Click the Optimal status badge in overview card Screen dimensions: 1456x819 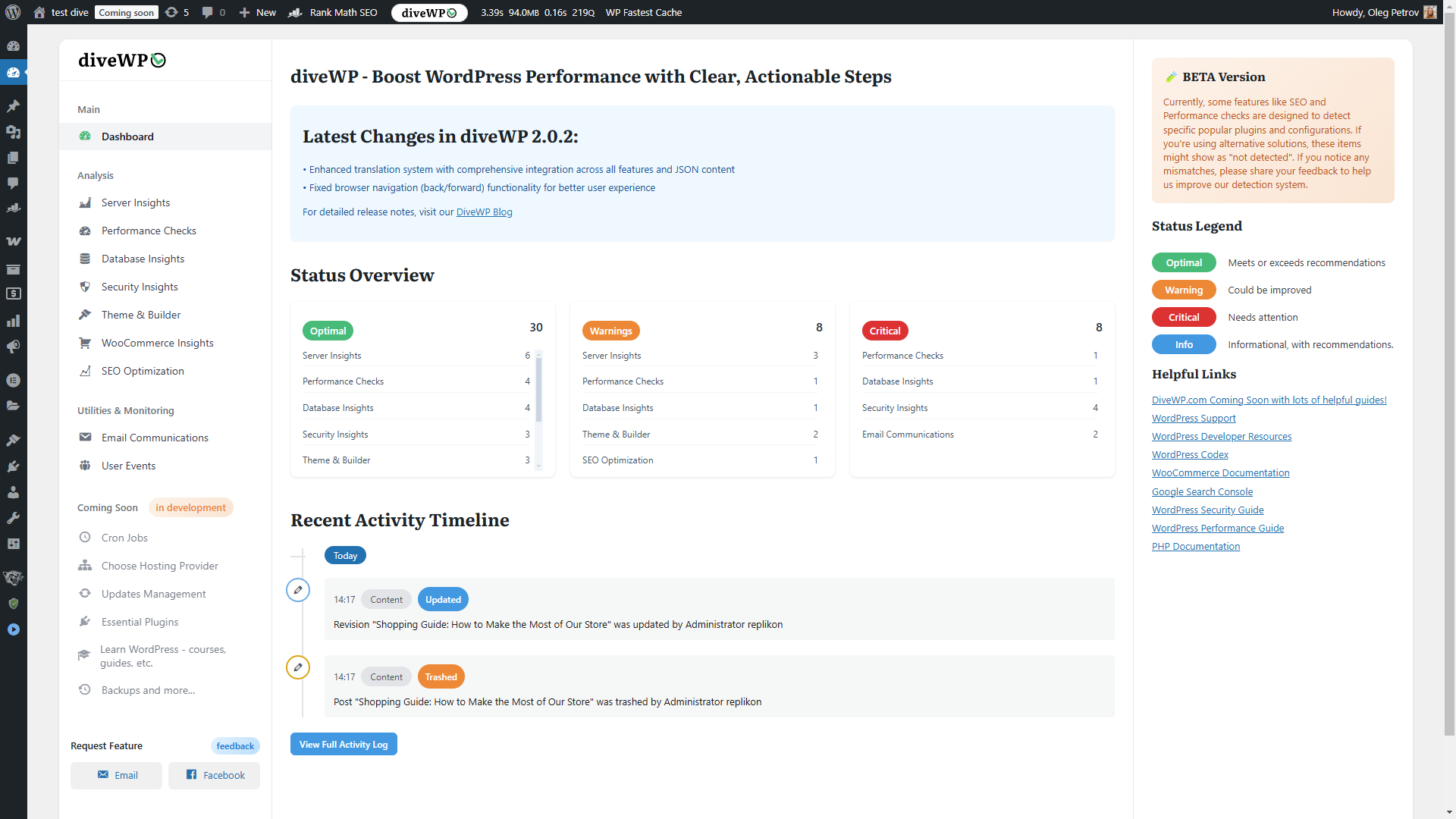328,331
